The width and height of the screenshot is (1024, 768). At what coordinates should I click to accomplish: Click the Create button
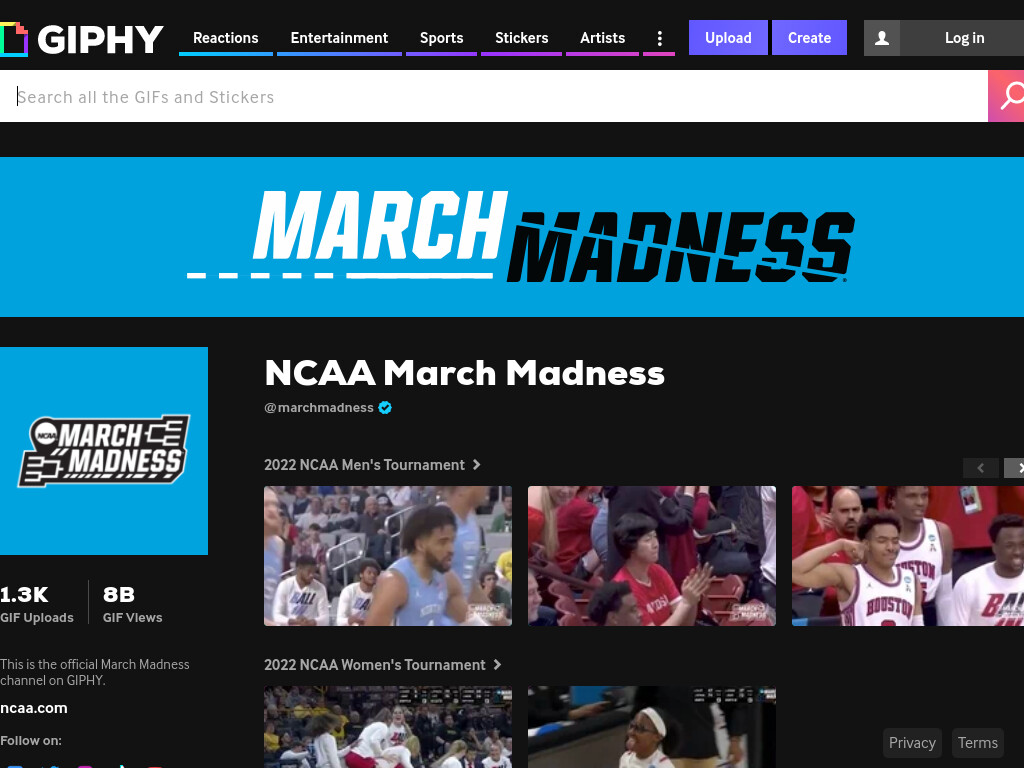tap(809, 38)
